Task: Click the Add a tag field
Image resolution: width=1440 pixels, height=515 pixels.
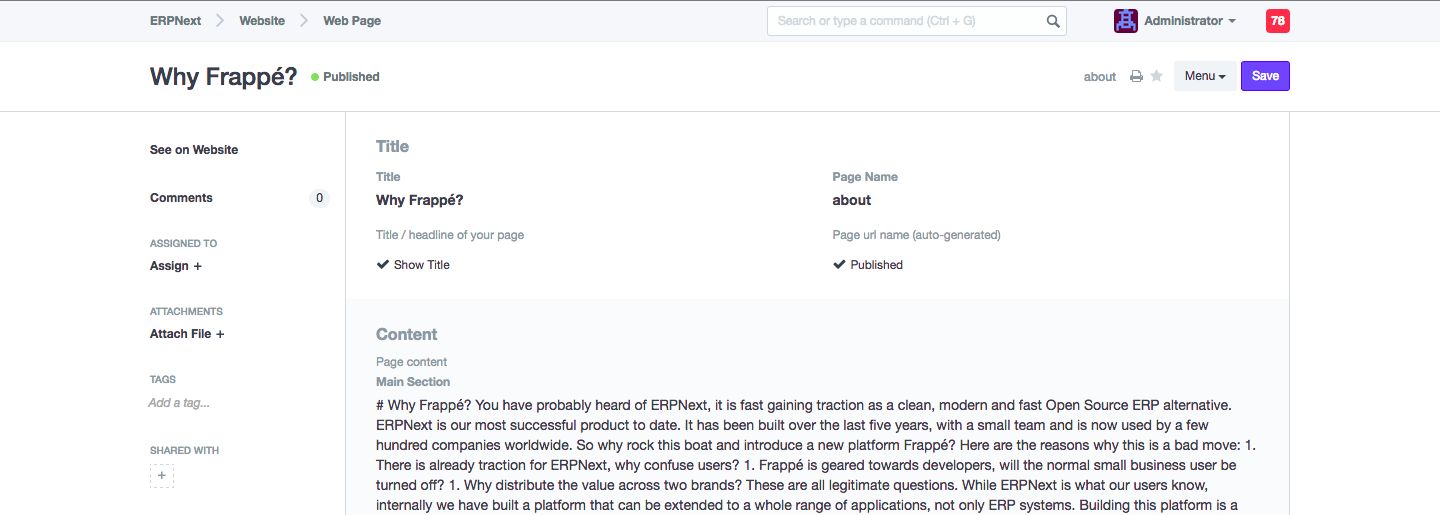Action: (x=179, y=403)
